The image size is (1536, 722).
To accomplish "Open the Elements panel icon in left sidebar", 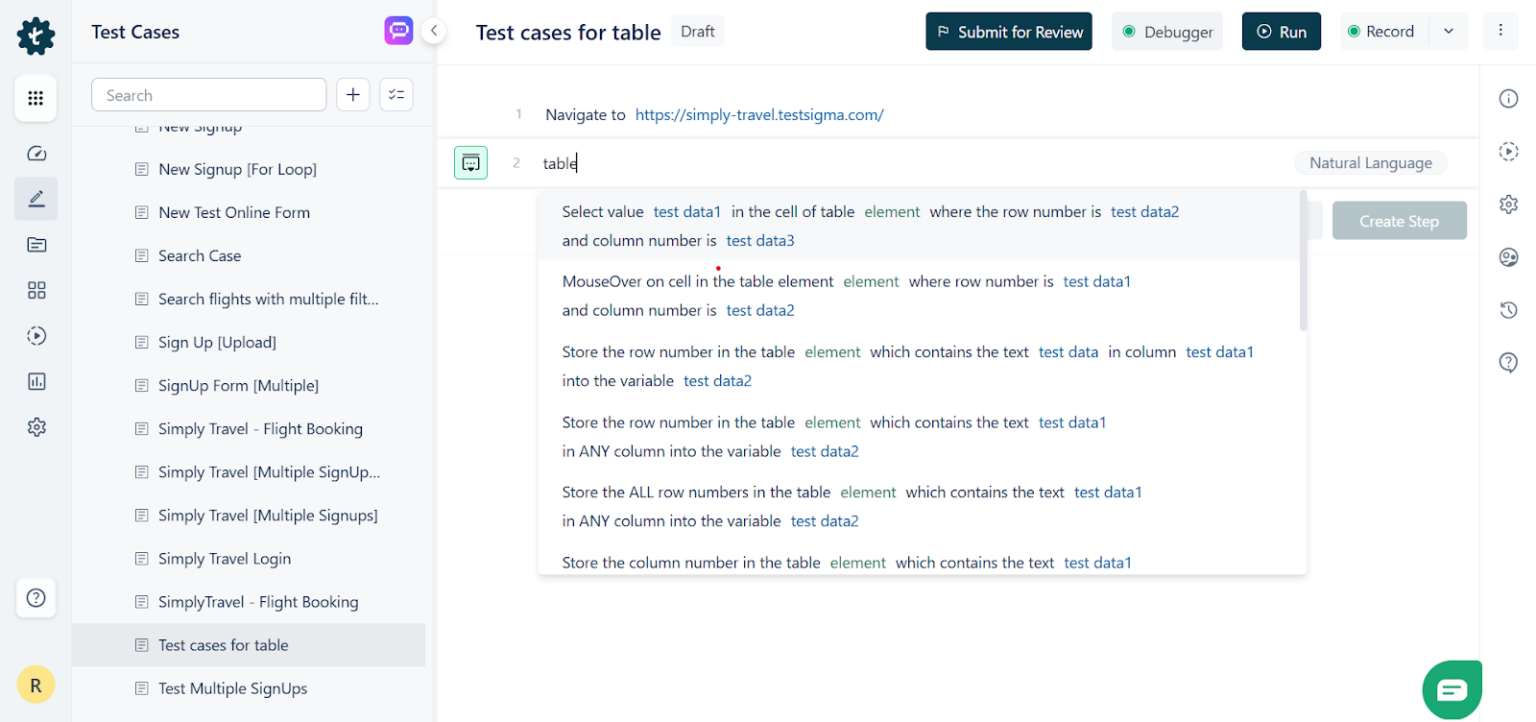I will click(x=36, y=290).
